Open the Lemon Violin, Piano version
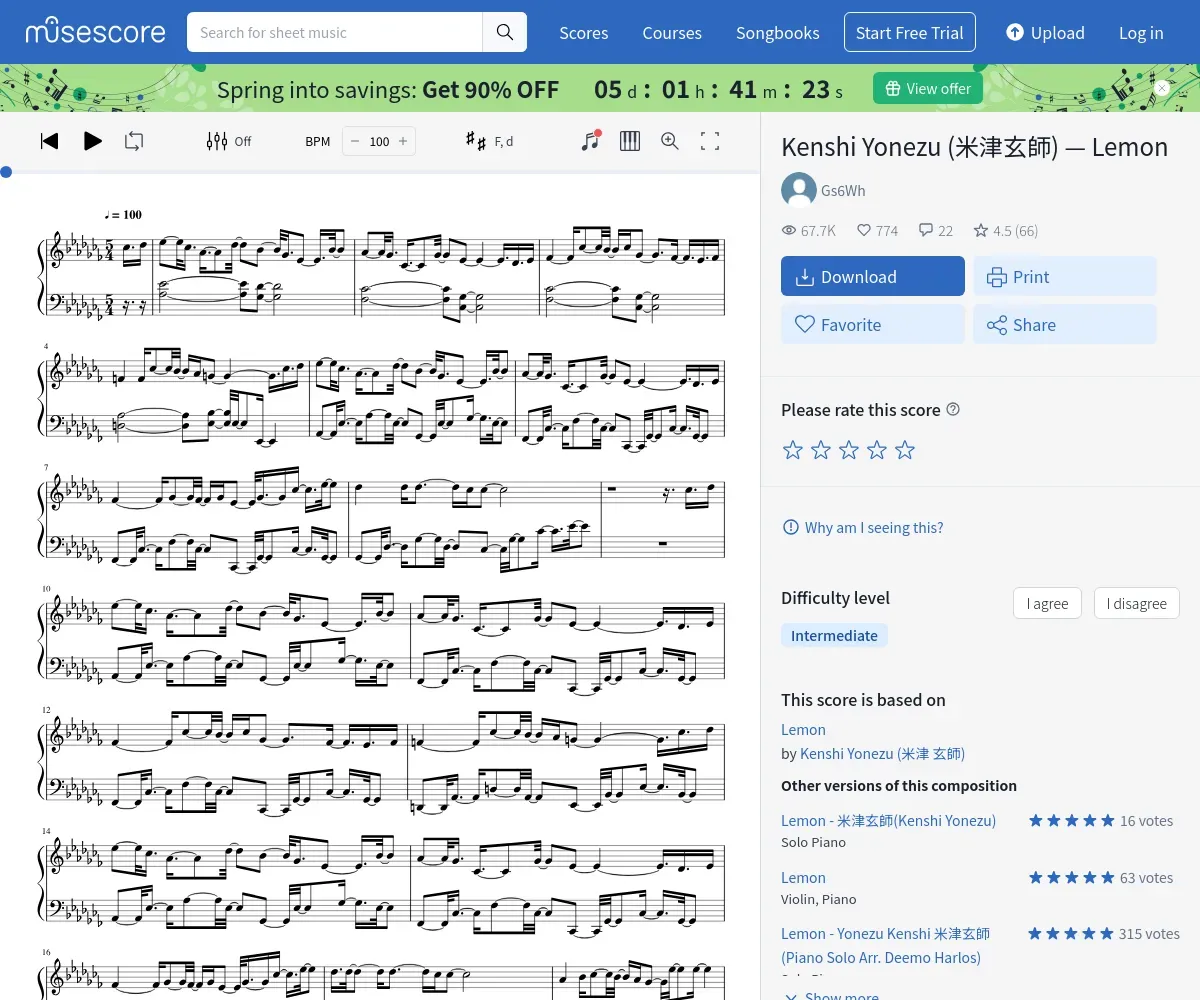Viewport: 1200px width, 1000px height. [x=803, y=877]
